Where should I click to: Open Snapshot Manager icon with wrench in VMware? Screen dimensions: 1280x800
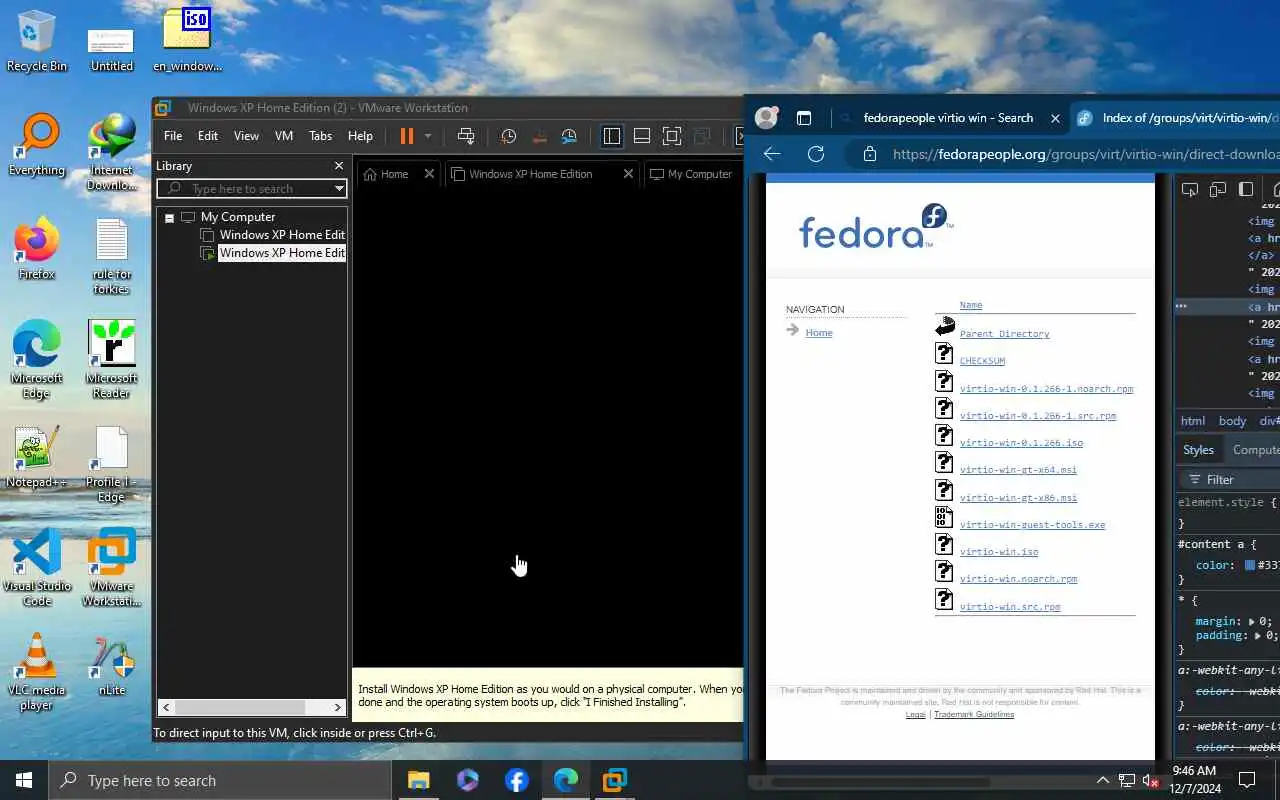pyautogui.click(x=569, y=136)
